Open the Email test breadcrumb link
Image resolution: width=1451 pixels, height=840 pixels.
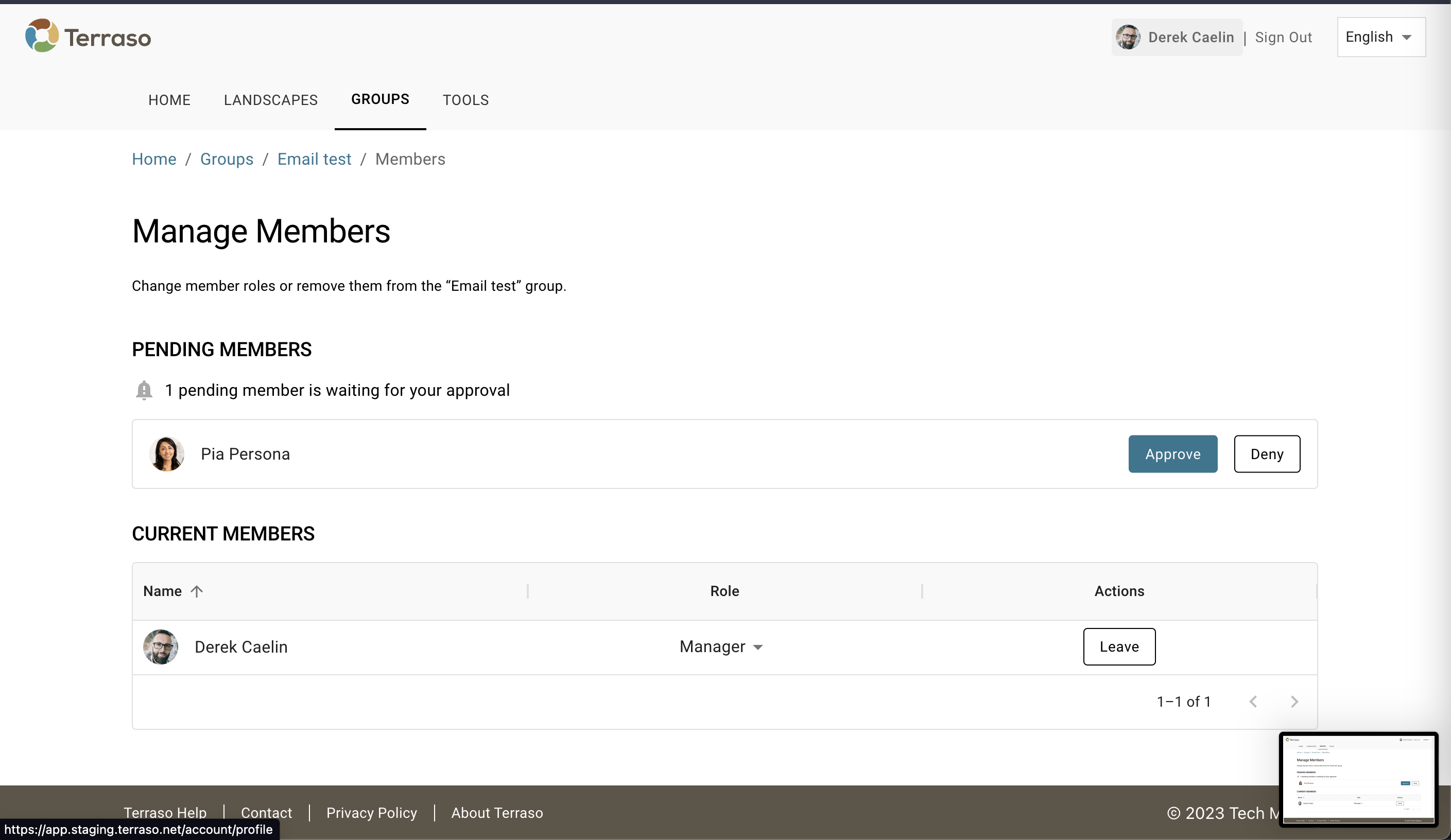(x=314, y=159)
